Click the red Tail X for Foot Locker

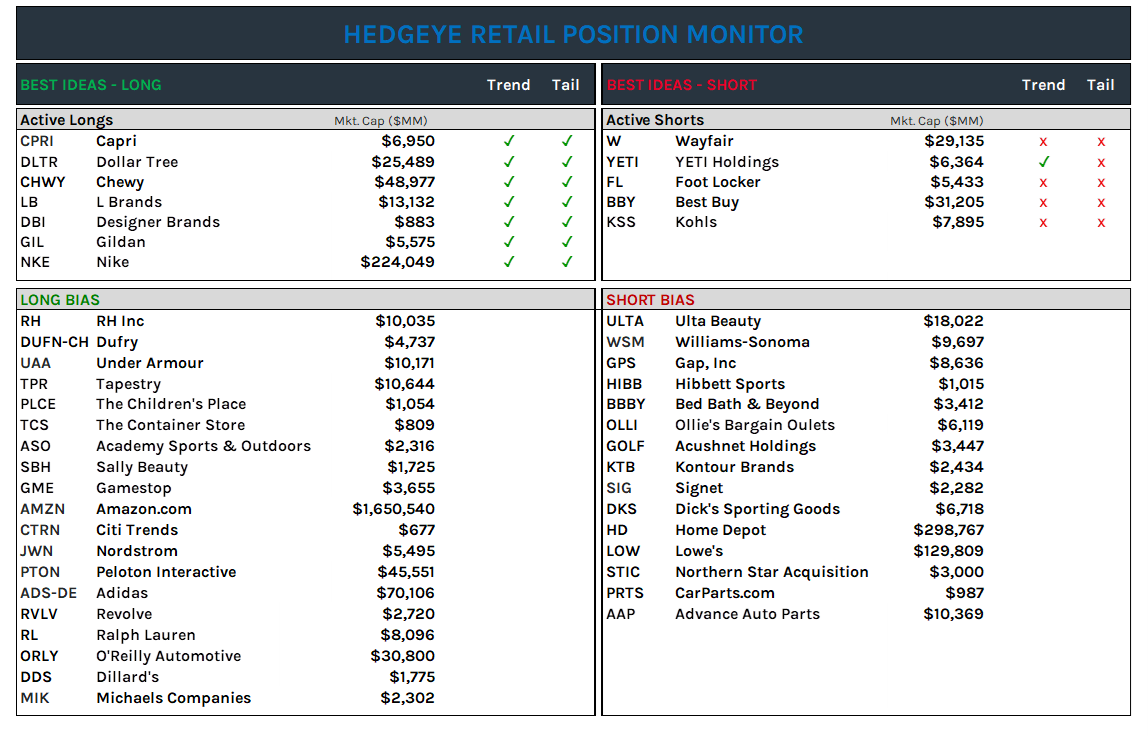click(1101, 181)
